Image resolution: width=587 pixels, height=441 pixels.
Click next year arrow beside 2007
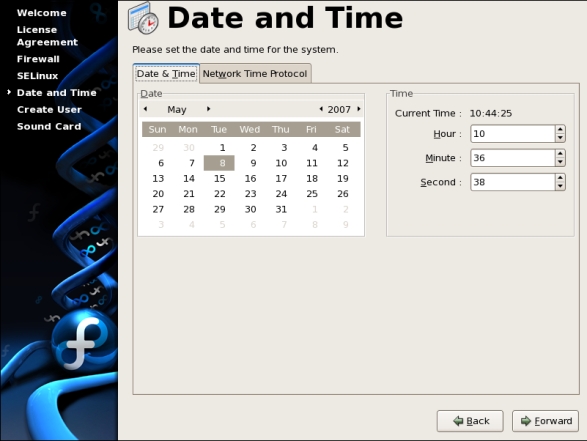359,109
